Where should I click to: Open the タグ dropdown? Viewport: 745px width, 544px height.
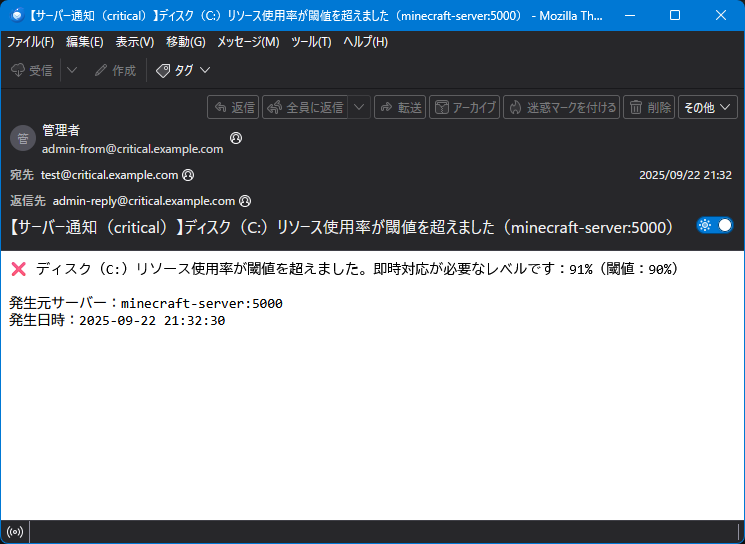tap(183, 70)
